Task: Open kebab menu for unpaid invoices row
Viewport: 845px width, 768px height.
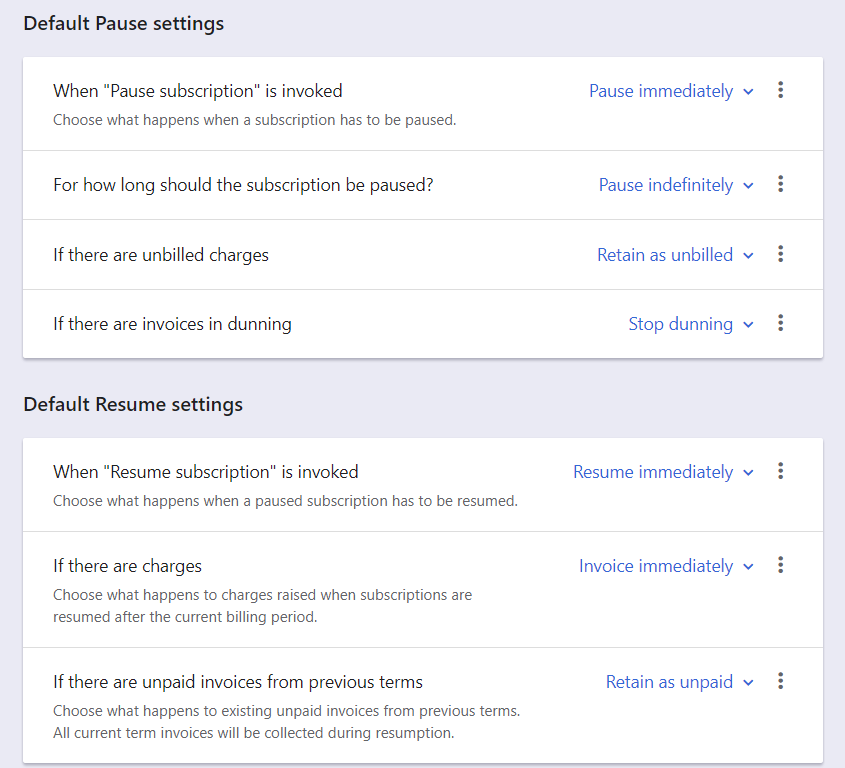Action: click(781, 682)
